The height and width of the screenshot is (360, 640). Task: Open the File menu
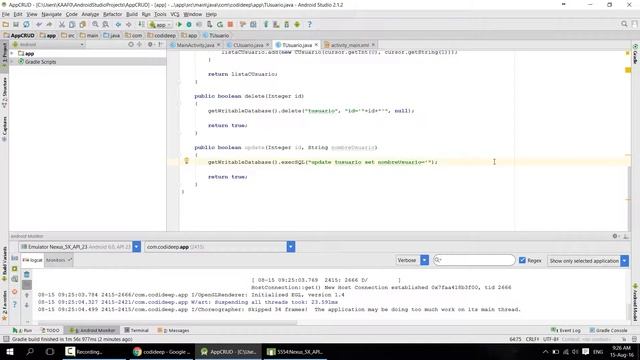[x=6, y=14]
